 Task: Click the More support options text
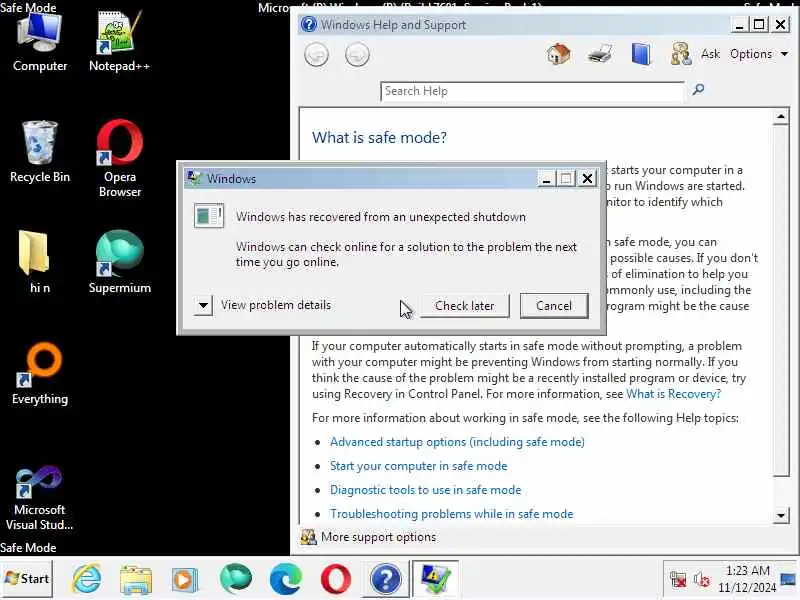(x=379, y=537)
